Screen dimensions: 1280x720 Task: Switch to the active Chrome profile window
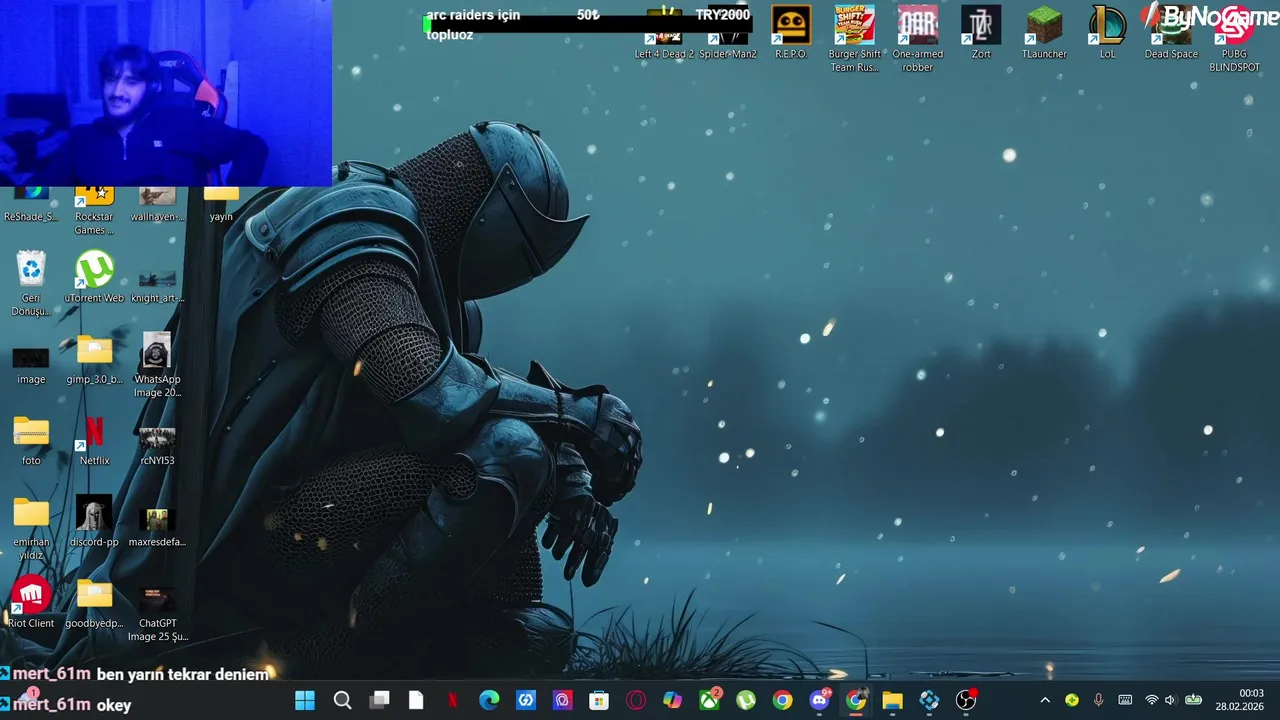856,700
